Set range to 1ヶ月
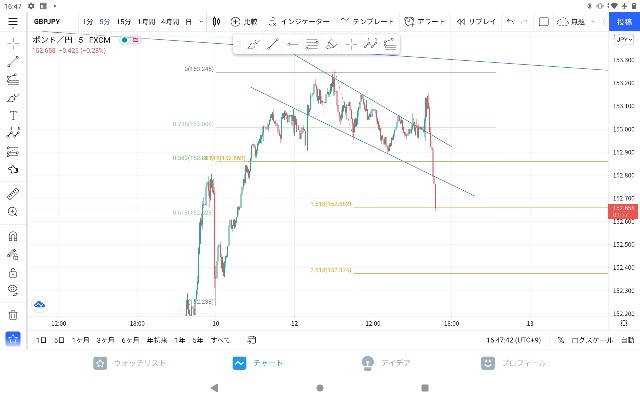This screenshot has width=640, height=400. coord(80,340)
